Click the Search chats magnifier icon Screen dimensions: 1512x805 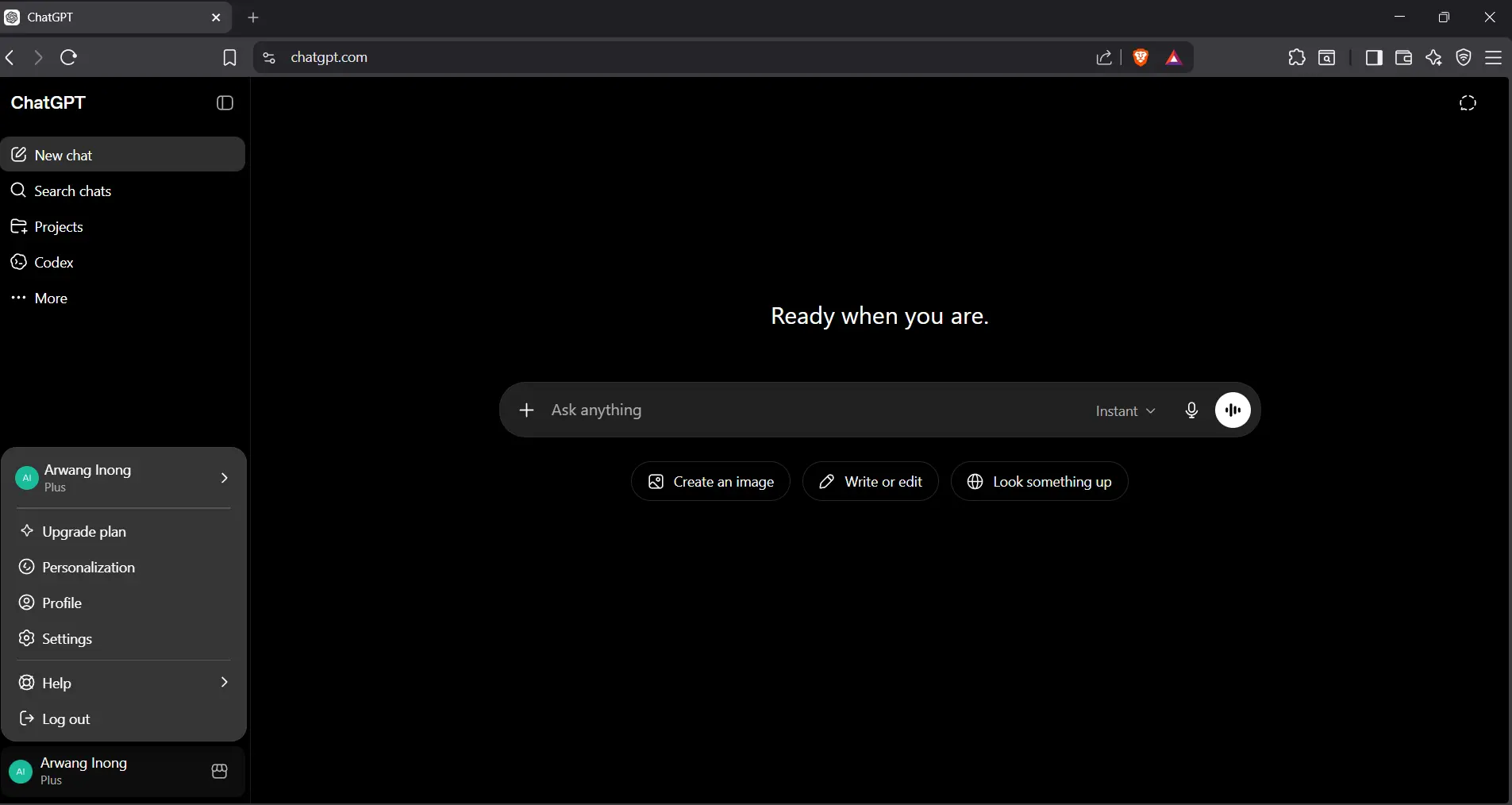[19, 191]
